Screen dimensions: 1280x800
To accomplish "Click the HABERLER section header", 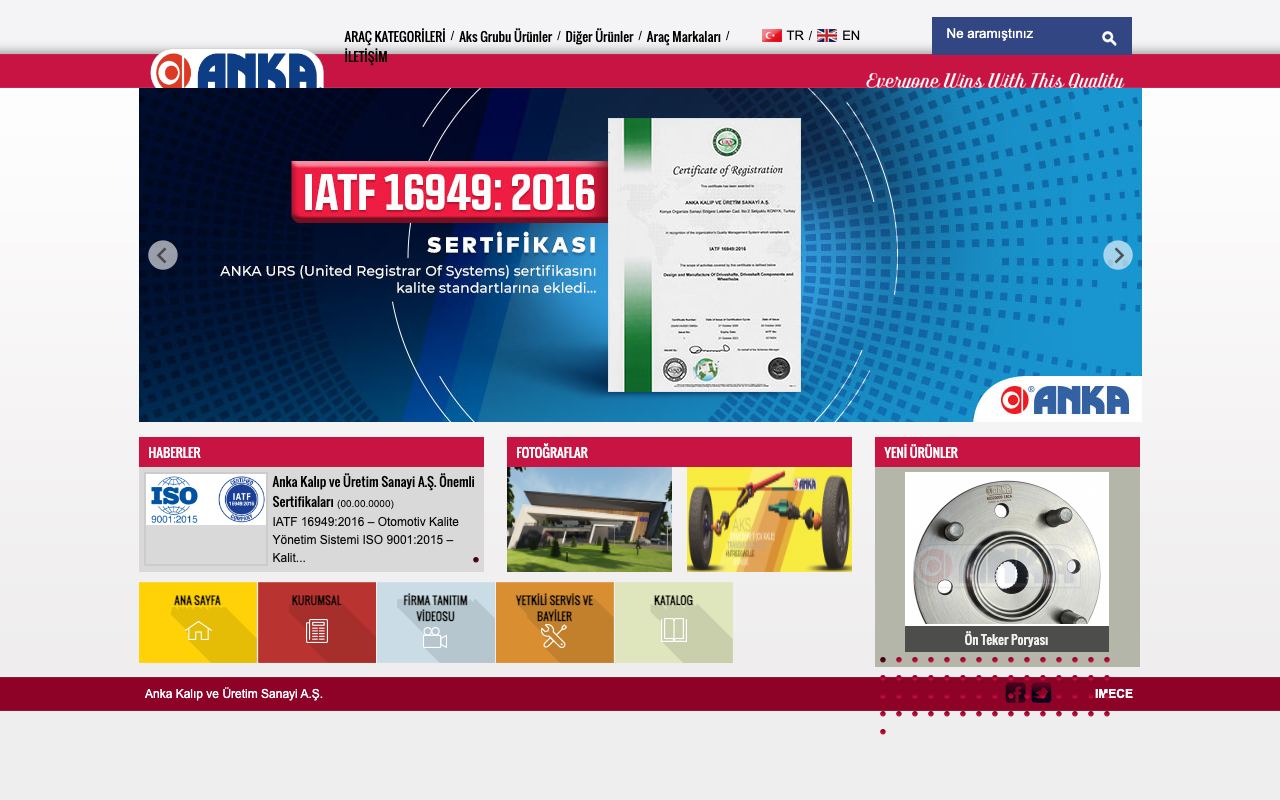I will point(311,452).
